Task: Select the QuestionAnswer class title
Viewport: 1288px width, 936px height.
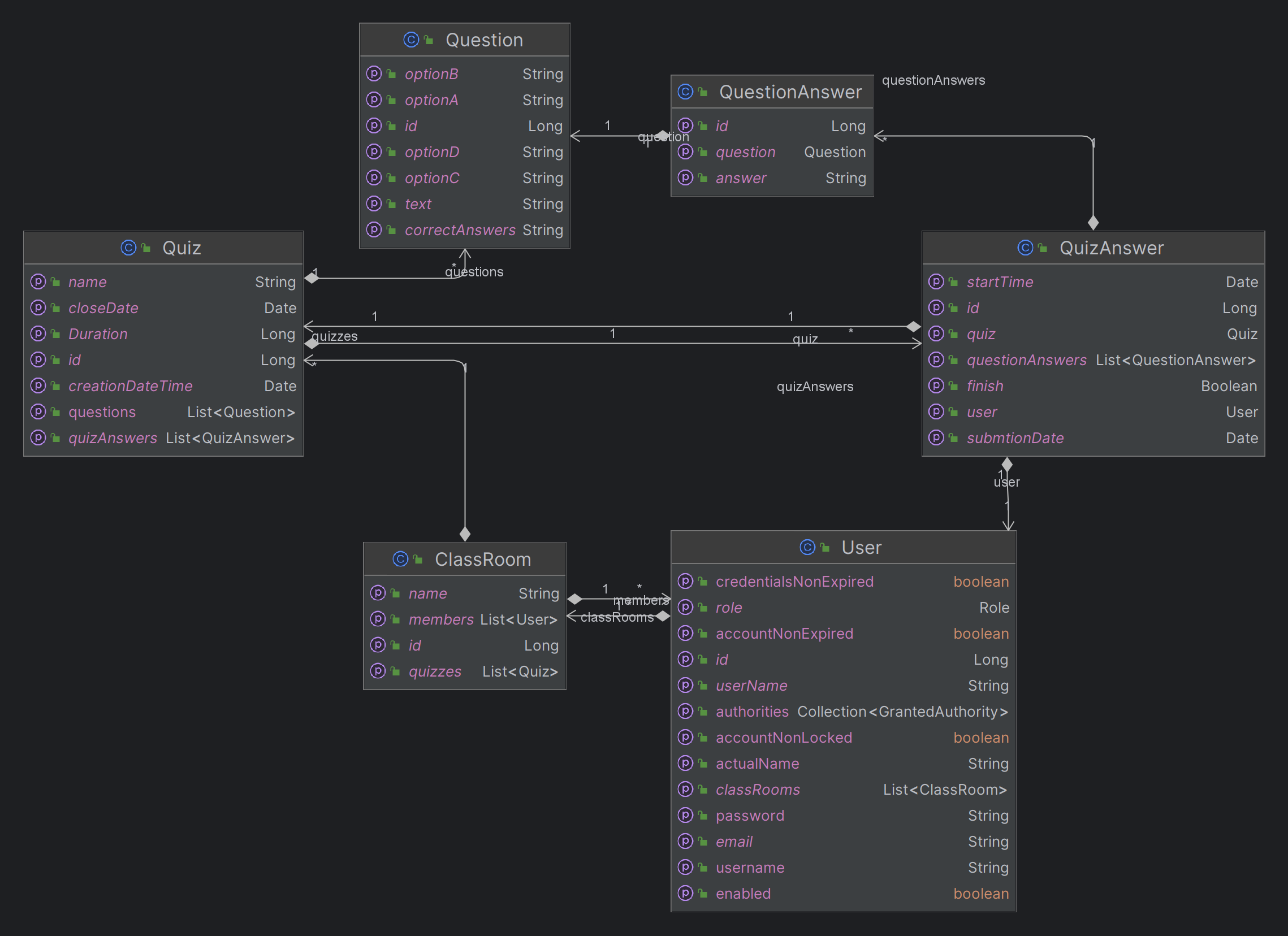Action: coord(790,92)
